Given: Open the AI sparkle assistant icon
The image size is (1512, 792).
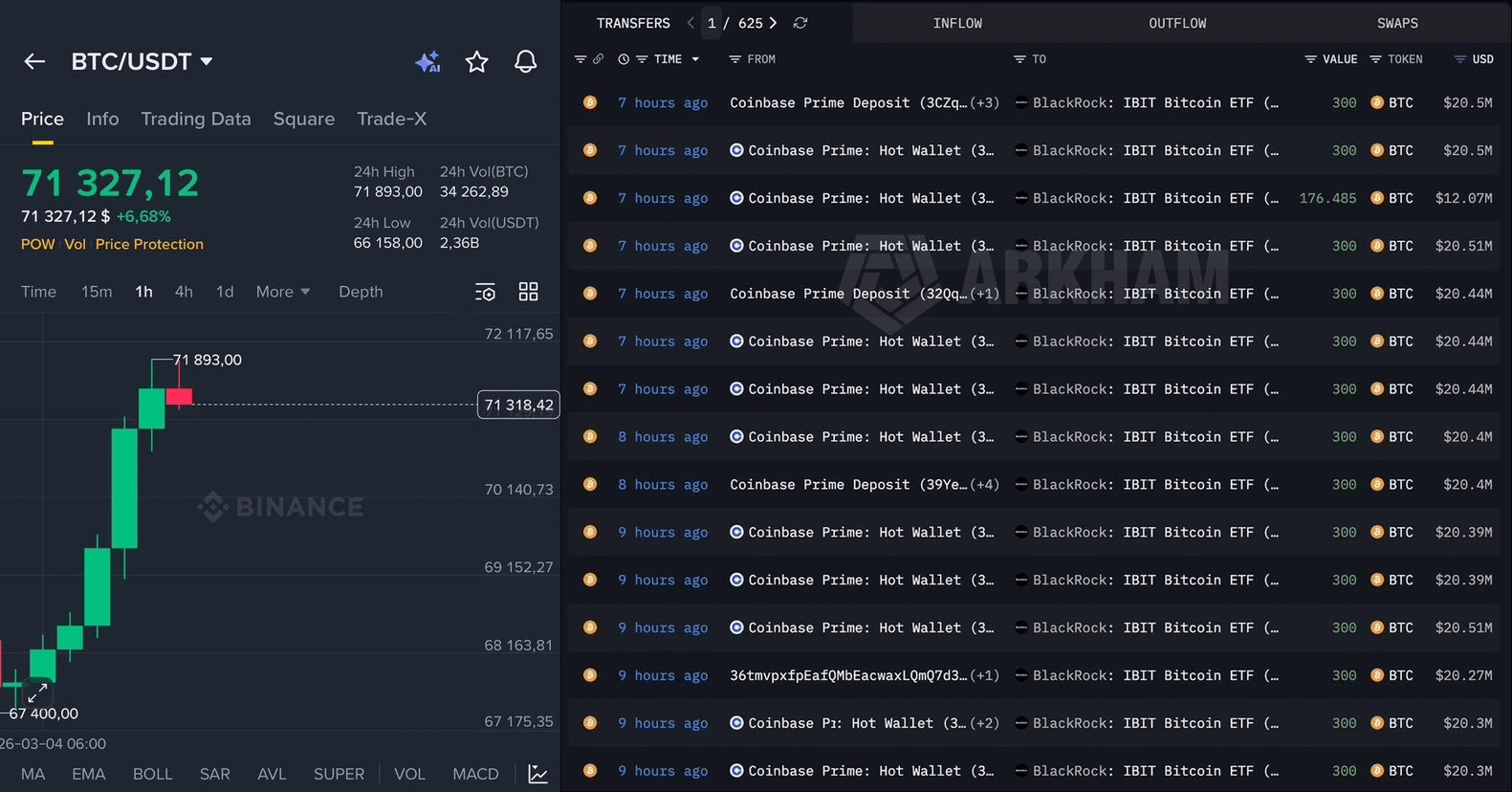Looking at the screenshot, I should pyautogui.click(x=427, y=62).
